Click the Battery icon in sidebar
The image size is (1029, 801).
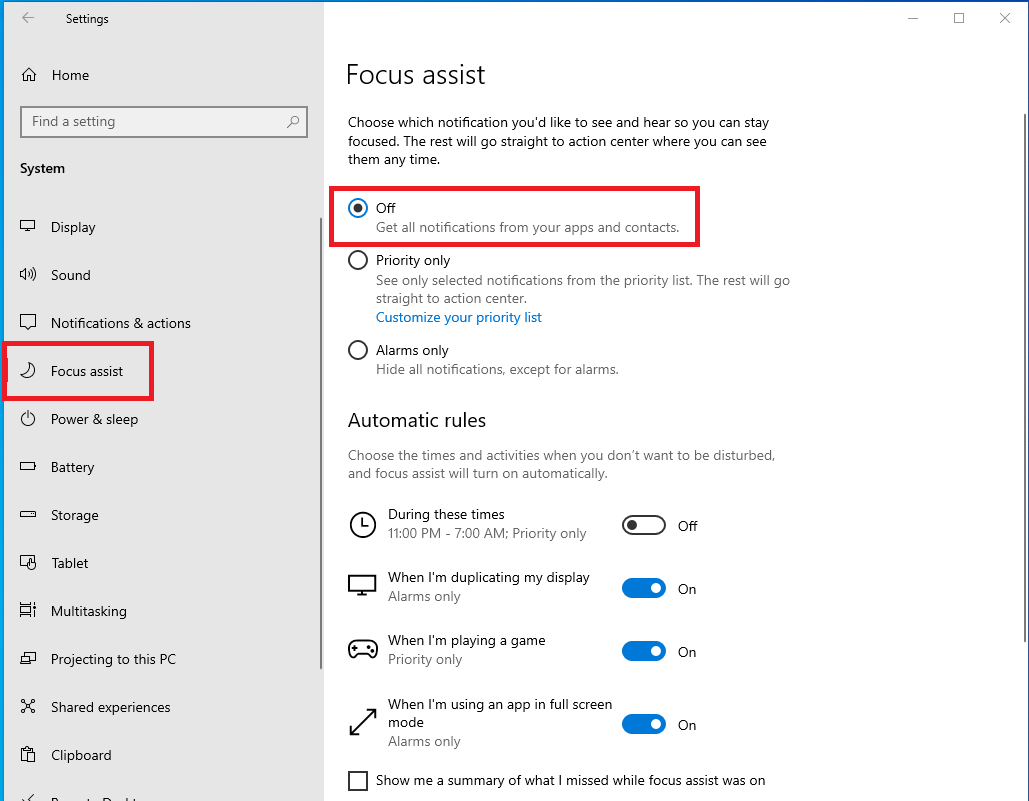coord(29,467)
